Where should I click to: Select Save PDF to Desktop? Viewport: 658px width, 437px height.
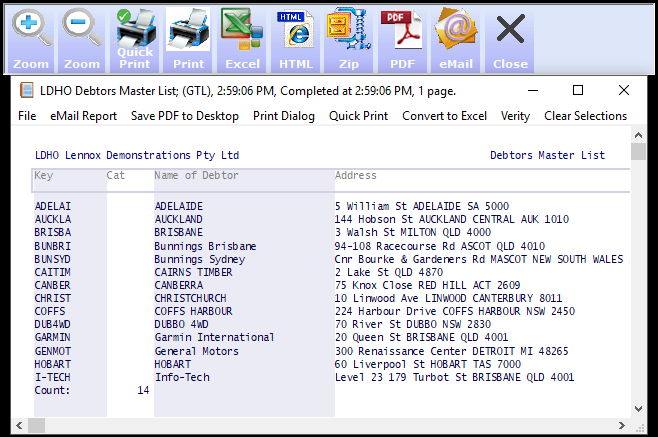185,116
